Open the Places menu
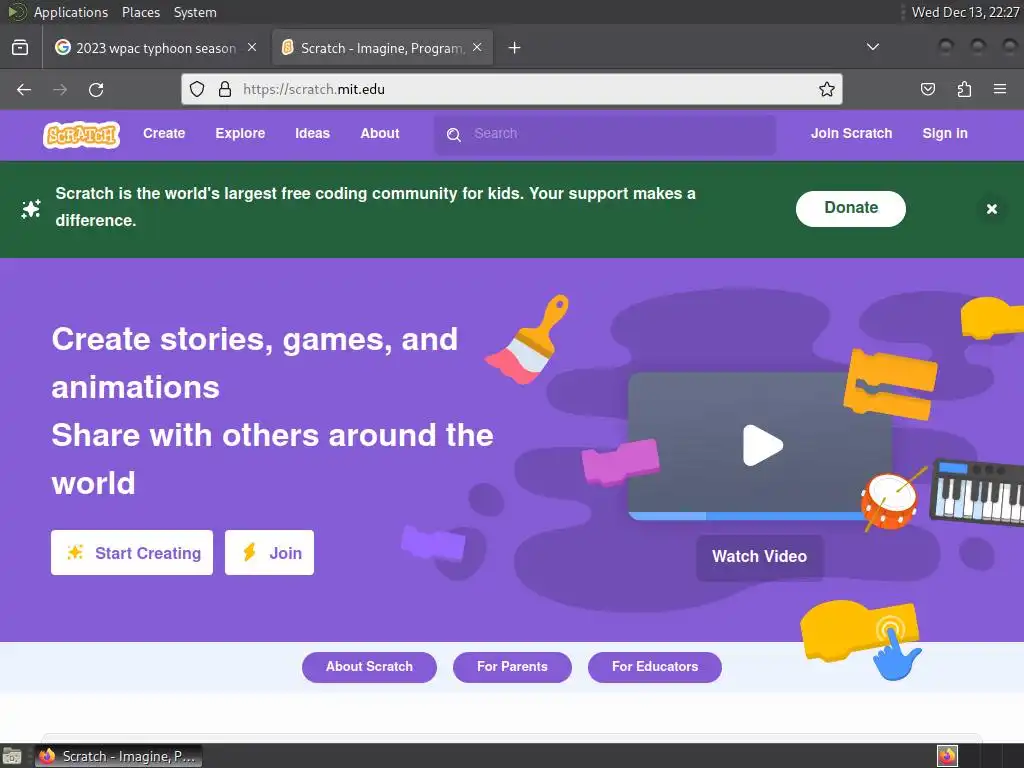1024x768 pixels. 141,12
